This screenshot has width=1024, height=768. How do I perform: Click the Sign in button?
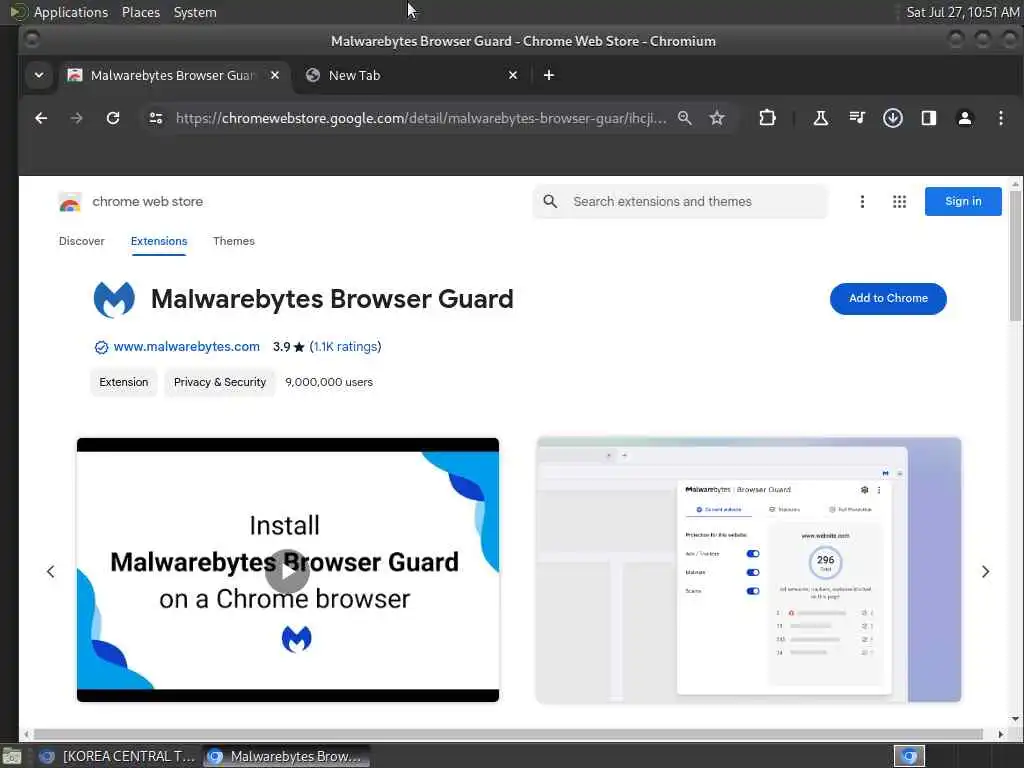pos(963,201)
